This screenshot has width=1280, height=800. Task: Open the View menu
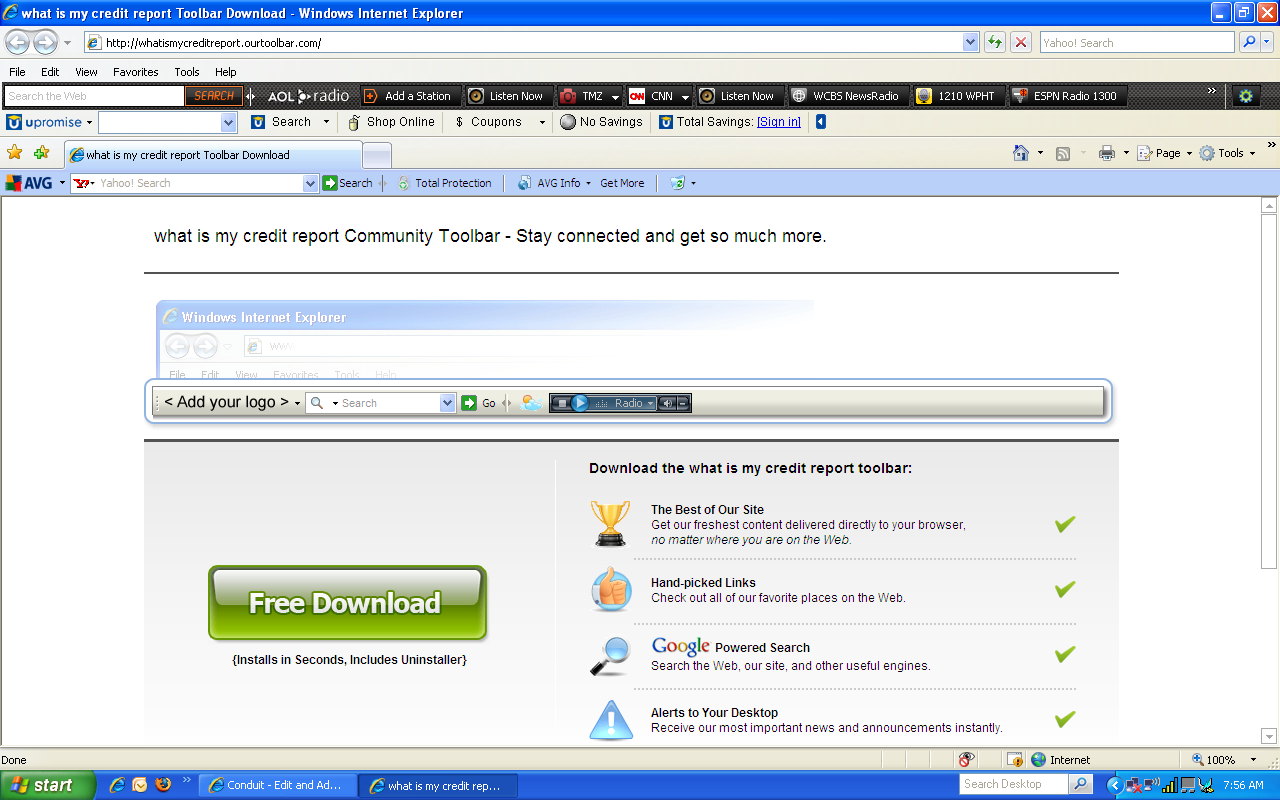click(86, 72)
